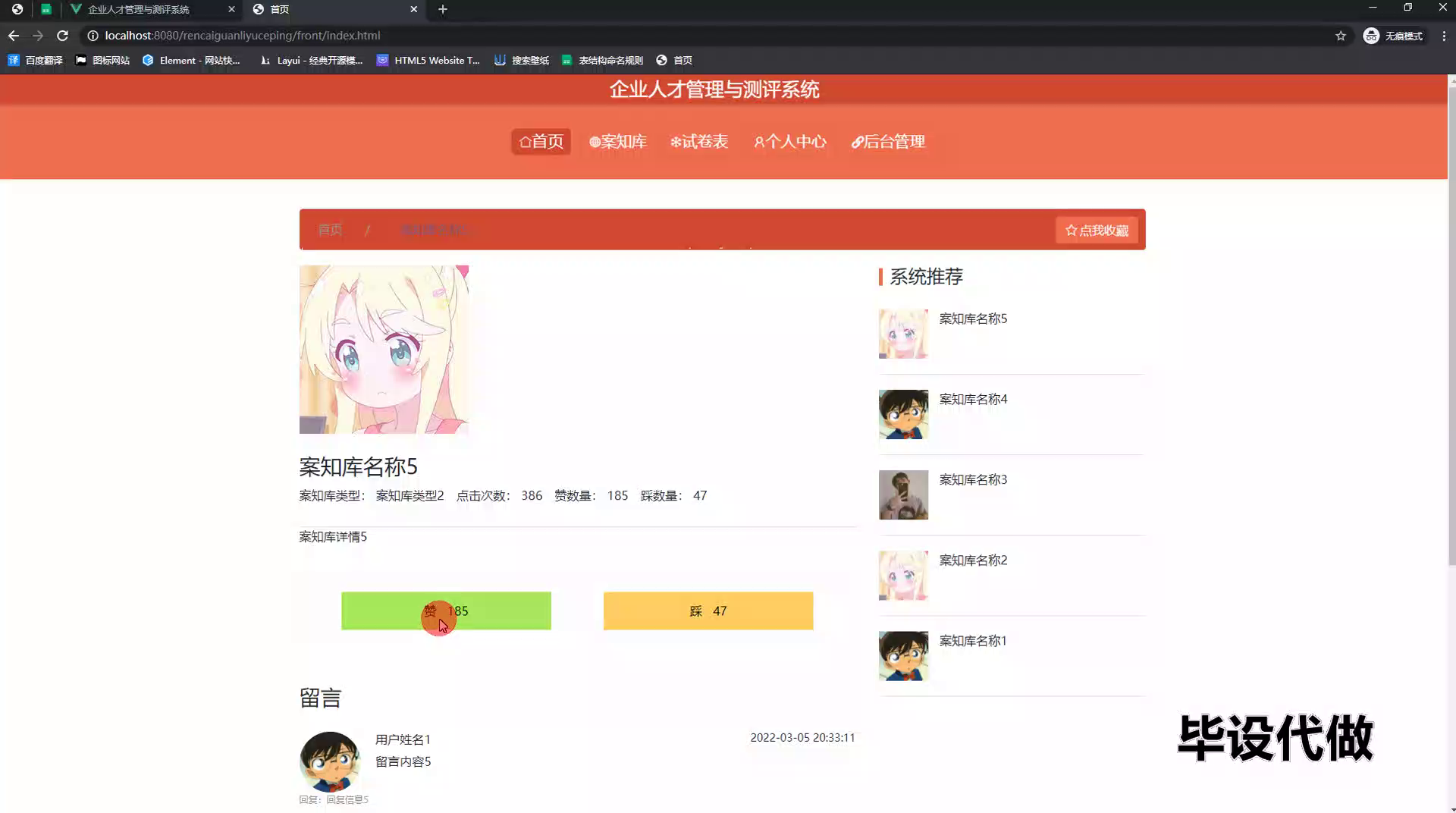Click the thumbnail beside 案知库名称5

click(903, 334)
